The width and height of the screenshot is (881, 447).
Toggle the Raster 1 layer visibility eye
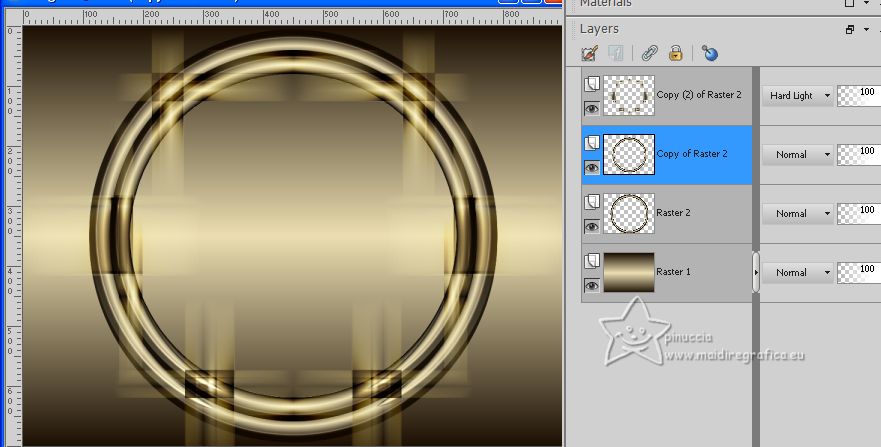592,285
